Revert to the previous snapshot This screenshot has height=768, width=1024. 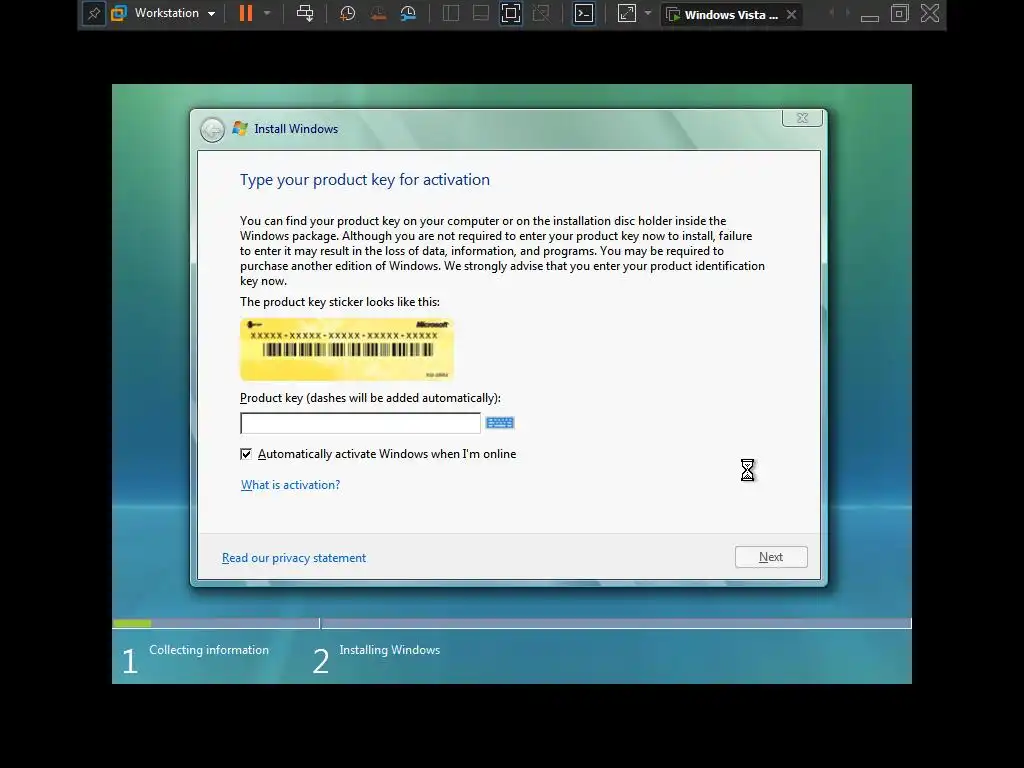[378, 14]
